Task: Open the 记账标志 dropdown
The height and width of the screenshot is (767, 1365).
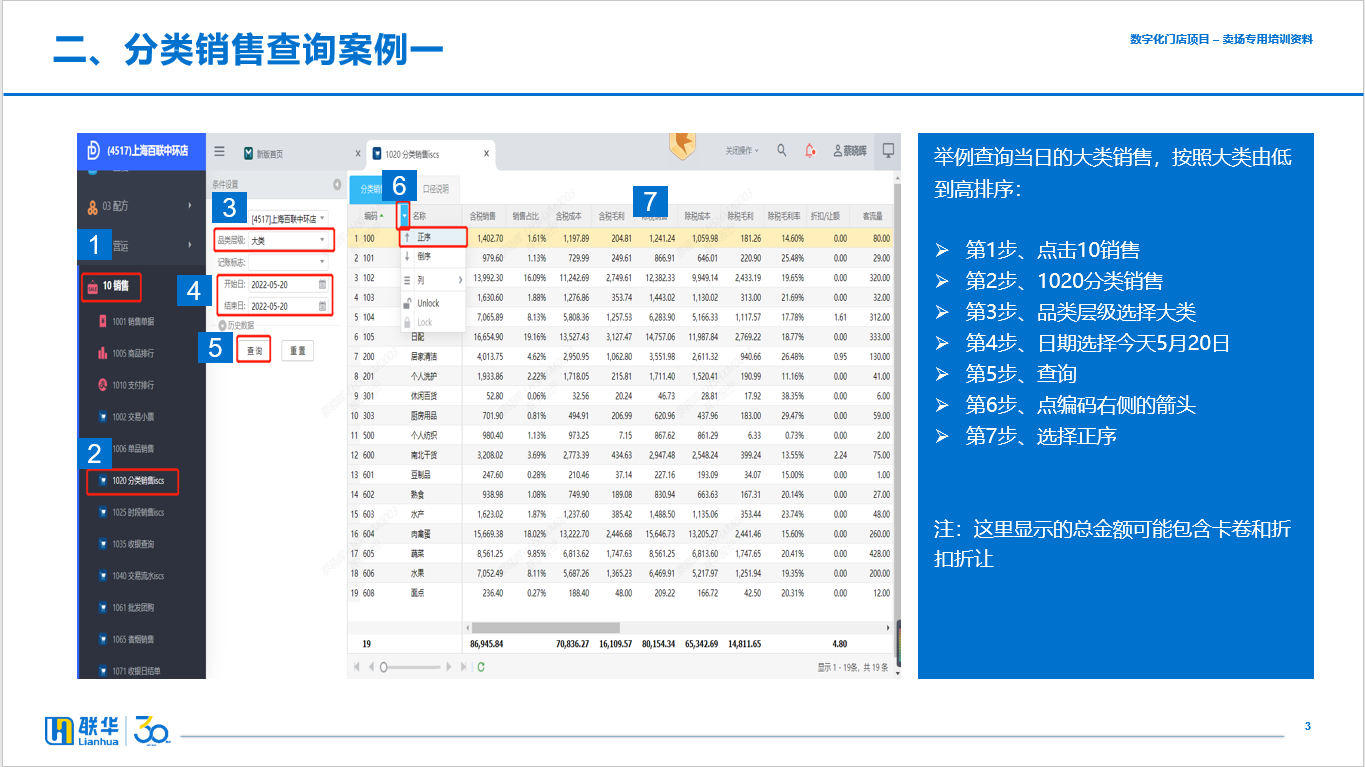Action: [289, 262]
